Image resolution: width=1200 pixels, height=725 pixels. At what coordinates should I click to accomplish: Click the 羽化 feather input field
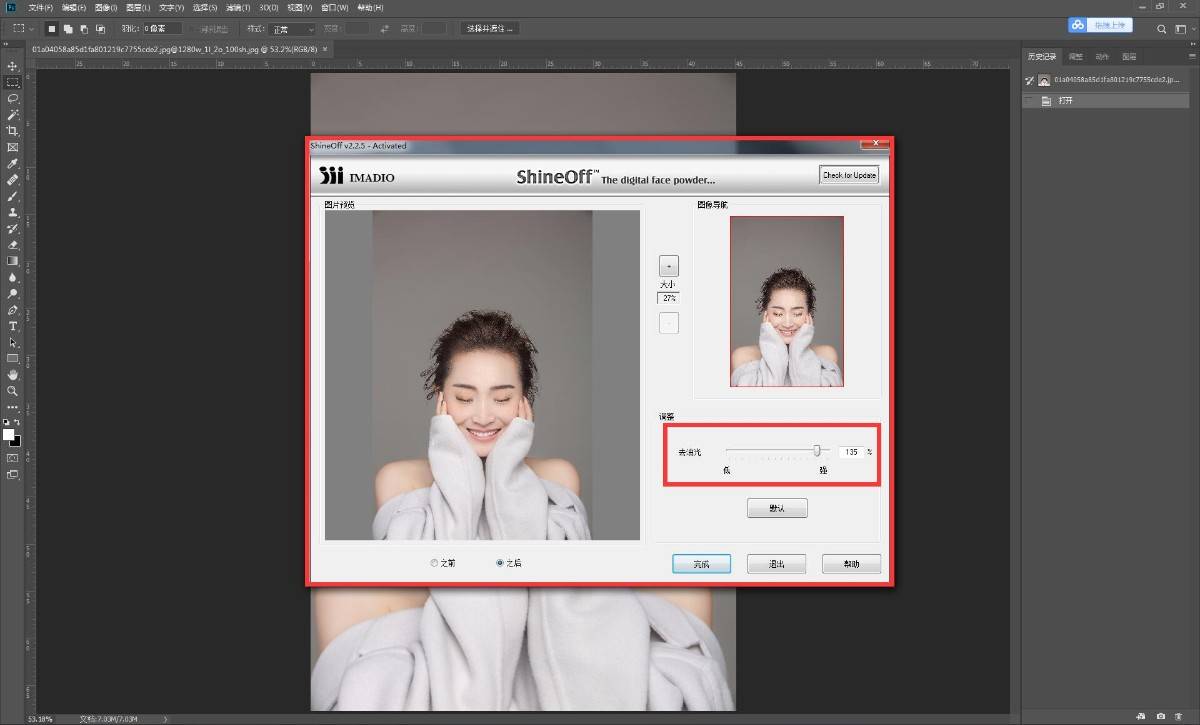tap(163, 28)
